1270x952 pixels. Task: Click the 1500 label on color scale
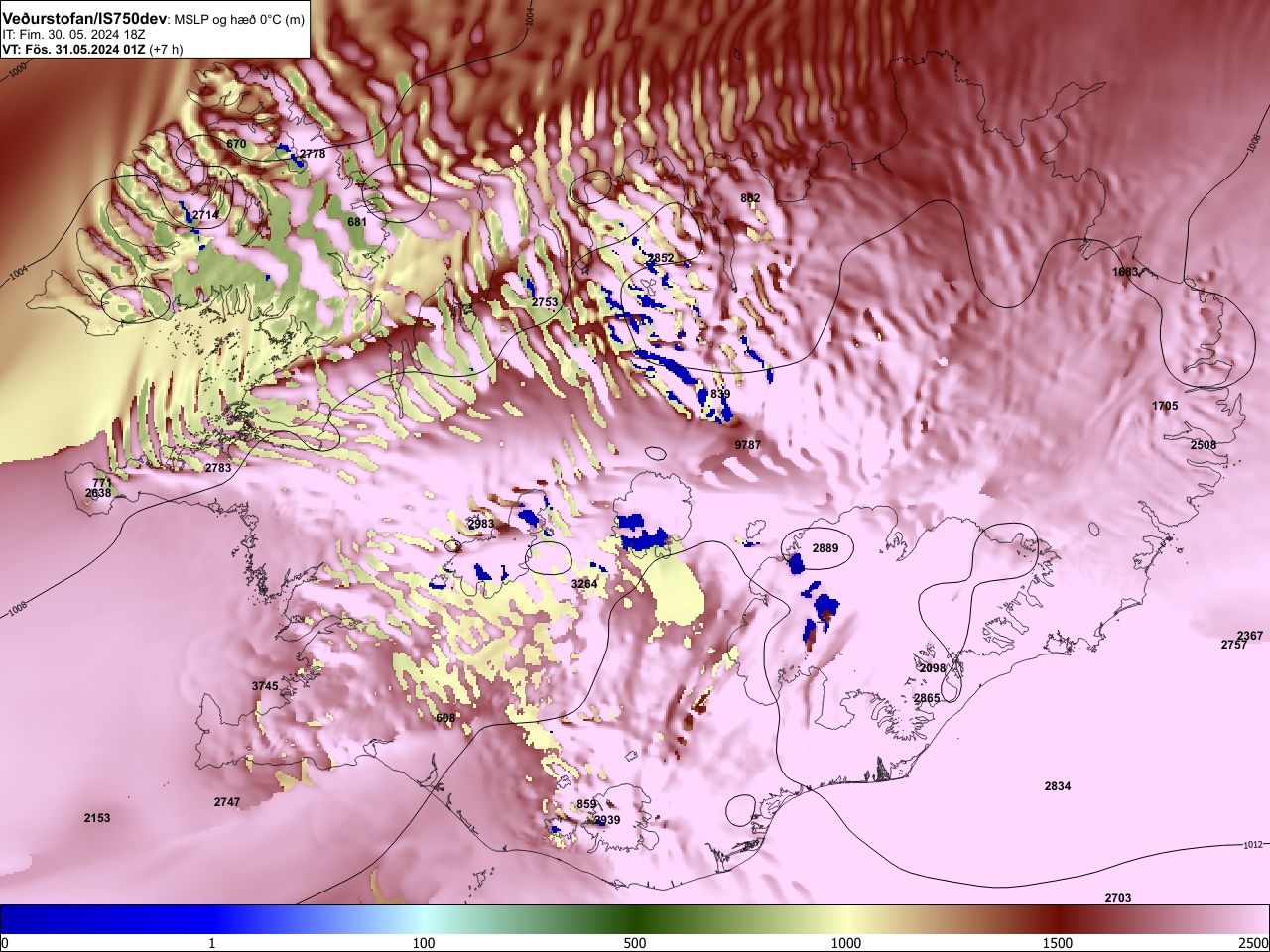coord(1057,943)
